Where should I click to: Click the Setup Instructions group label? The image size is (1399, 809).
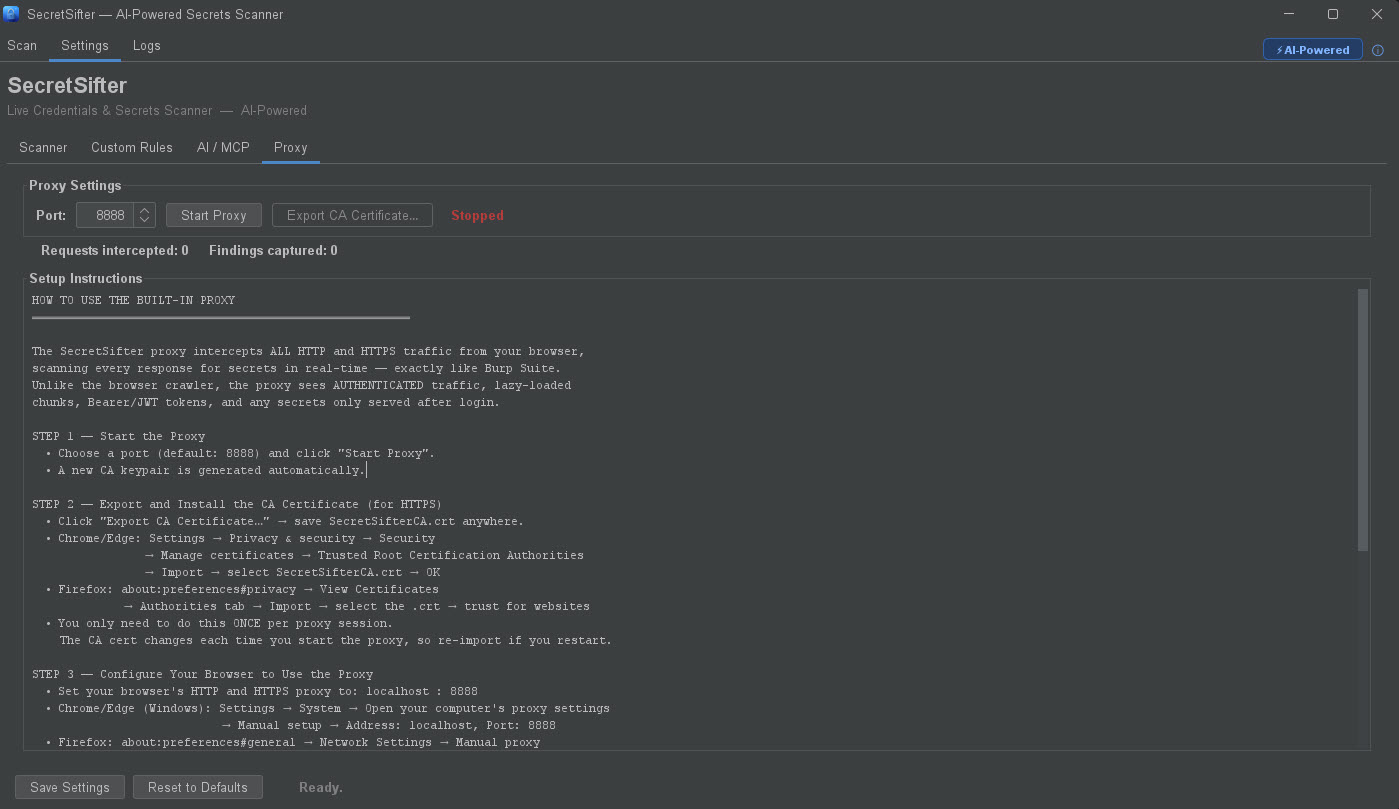(x=86, y=279)
